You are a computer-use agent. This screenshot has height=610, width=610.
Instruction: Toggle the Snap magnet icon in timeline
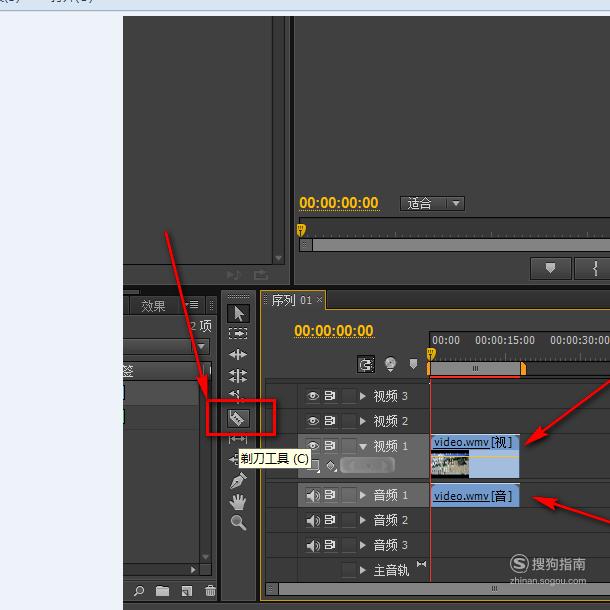[x=366, y=365]
